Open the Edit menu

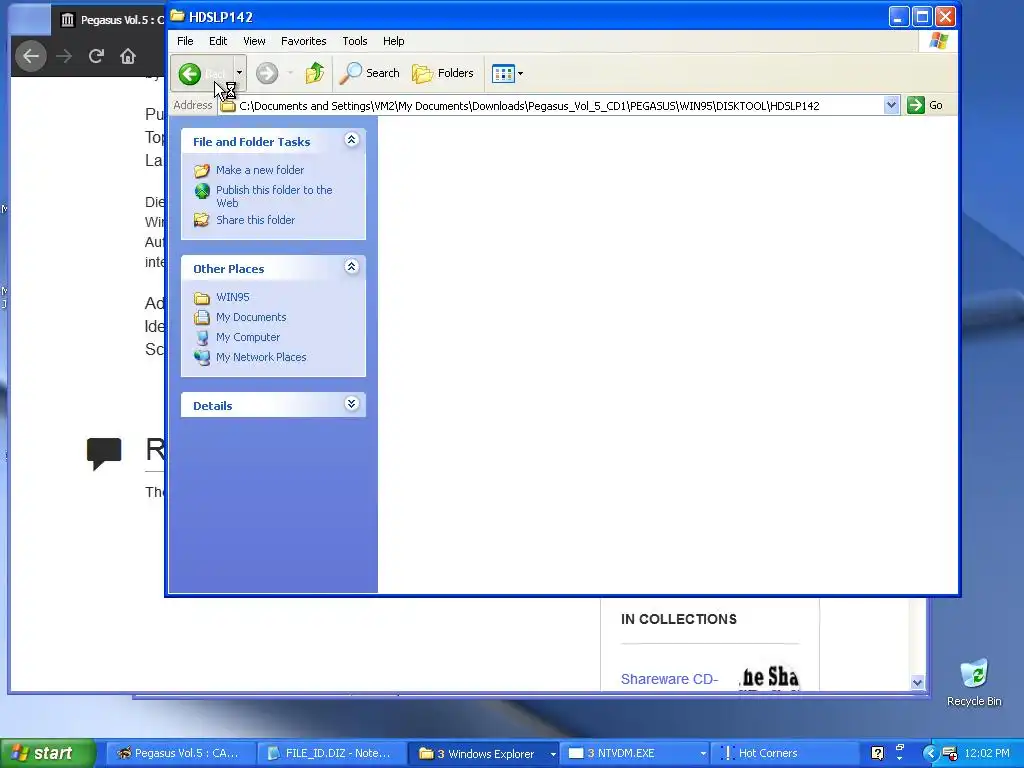coord(217,40)
